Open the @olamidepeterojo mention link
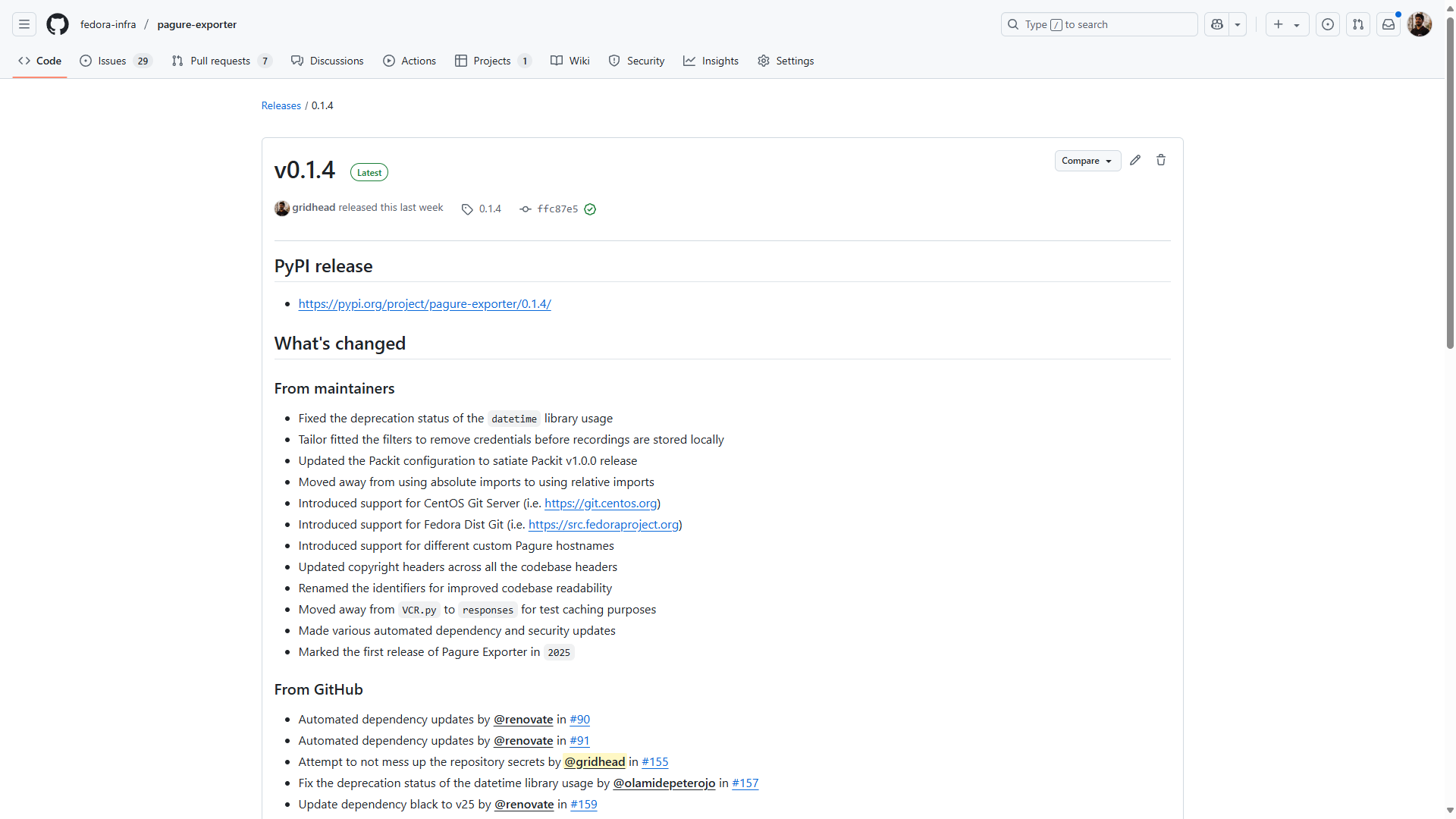Viewport: 1456px width, 819px height. (x=664, y=783)
